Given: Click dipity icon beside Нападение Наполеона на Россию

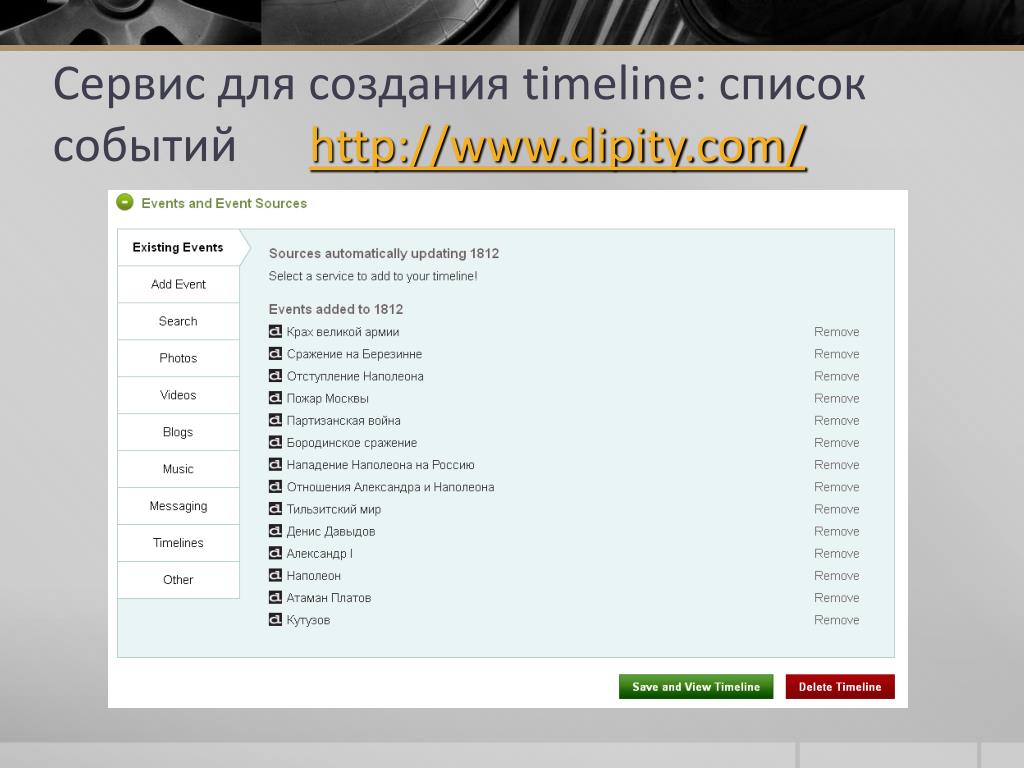Looking at the screenshot, I should (276, 464).
